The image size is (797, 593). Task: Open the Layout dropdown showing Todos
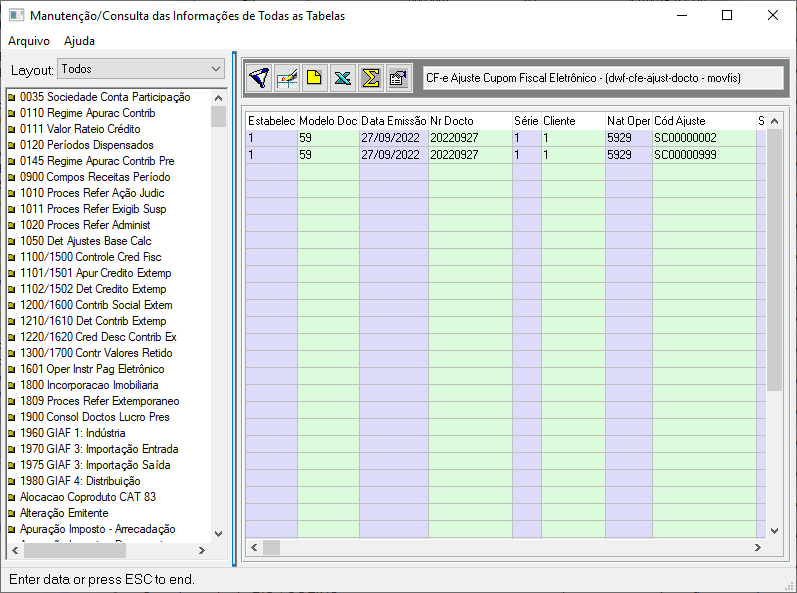pyautogui.click(x=141, y=69)
